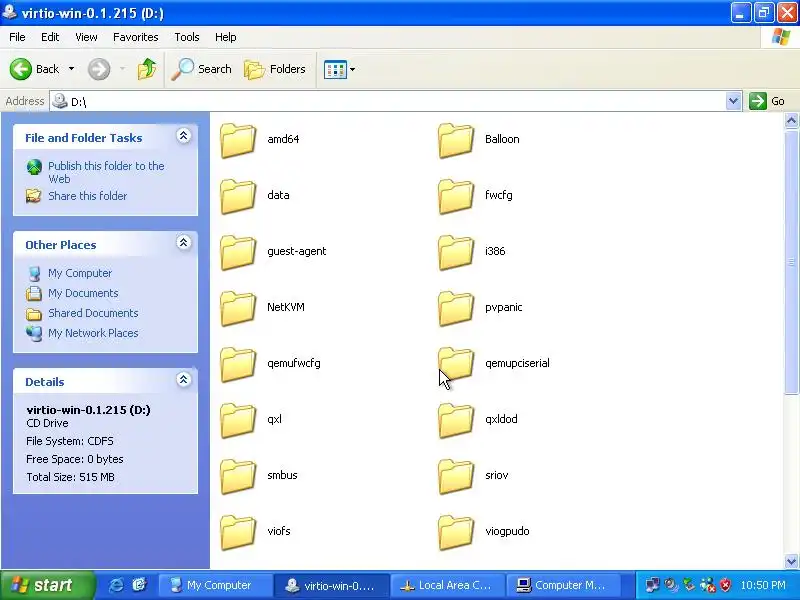Switch to My Computer taskbar button
The width and height of the screenshot is (800, 600).
pos(215,585)
